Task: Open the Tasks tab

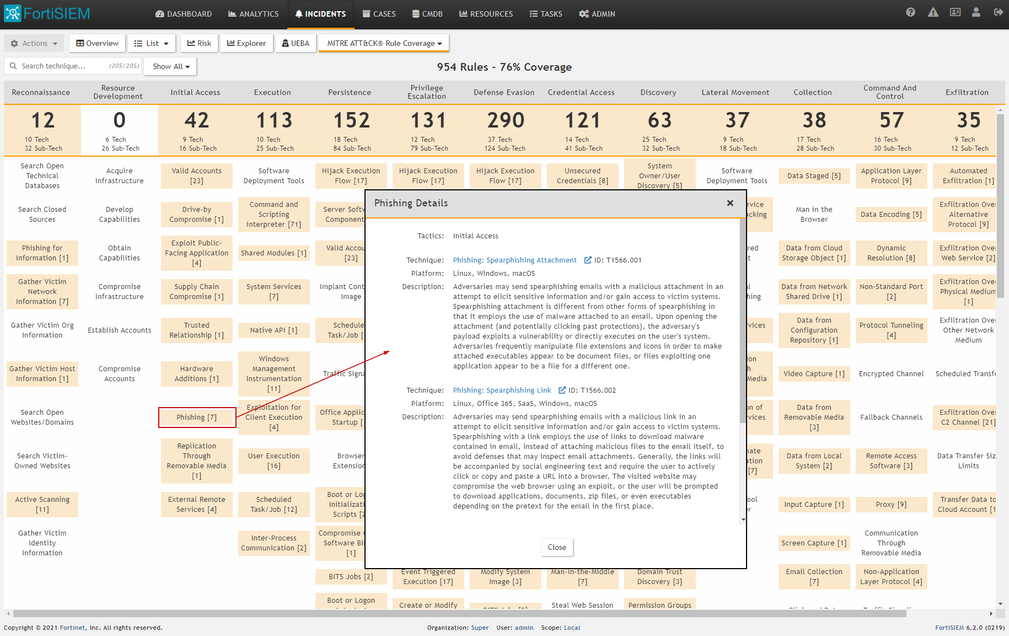Action: [546, 14]
